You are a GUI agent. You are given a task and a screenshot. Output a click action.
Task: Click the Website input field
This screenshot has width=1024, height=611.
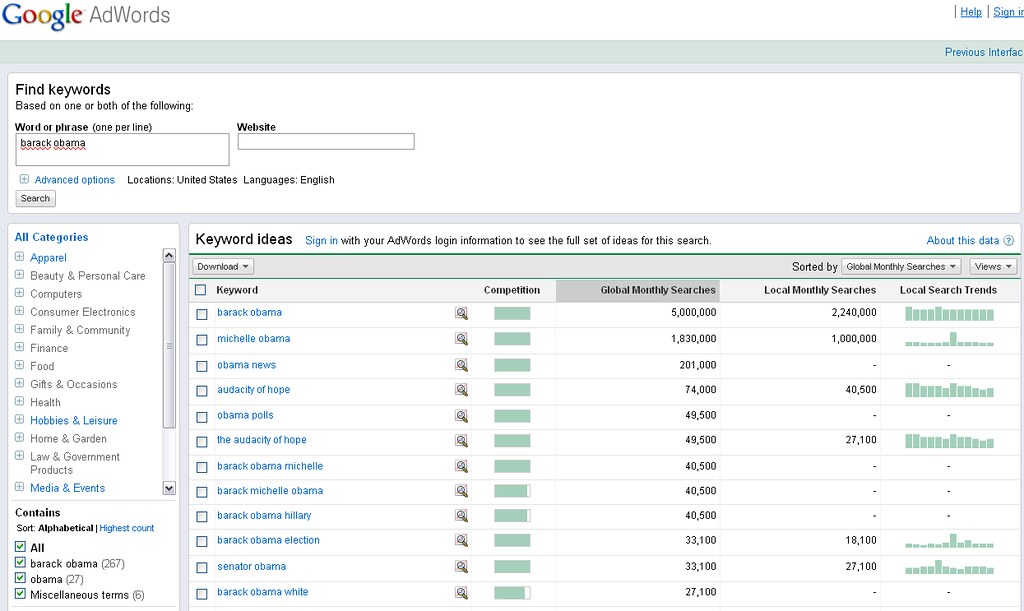coord(326,142)
